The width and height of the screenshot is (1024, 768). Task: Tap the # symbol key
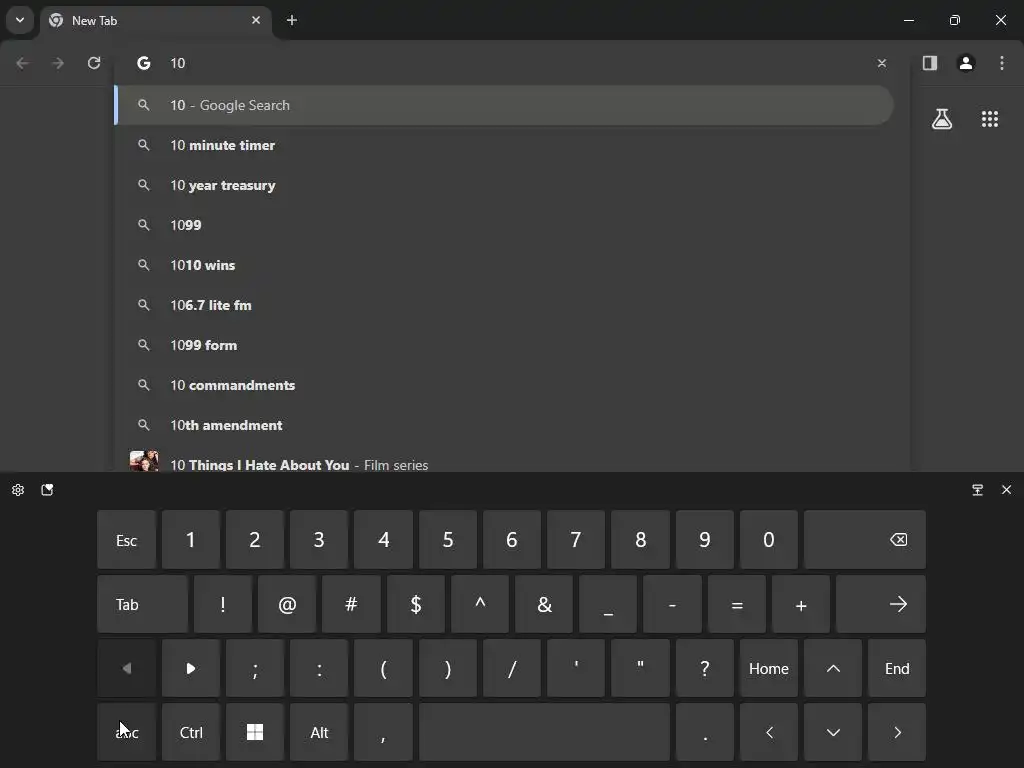tap(351, 604)
